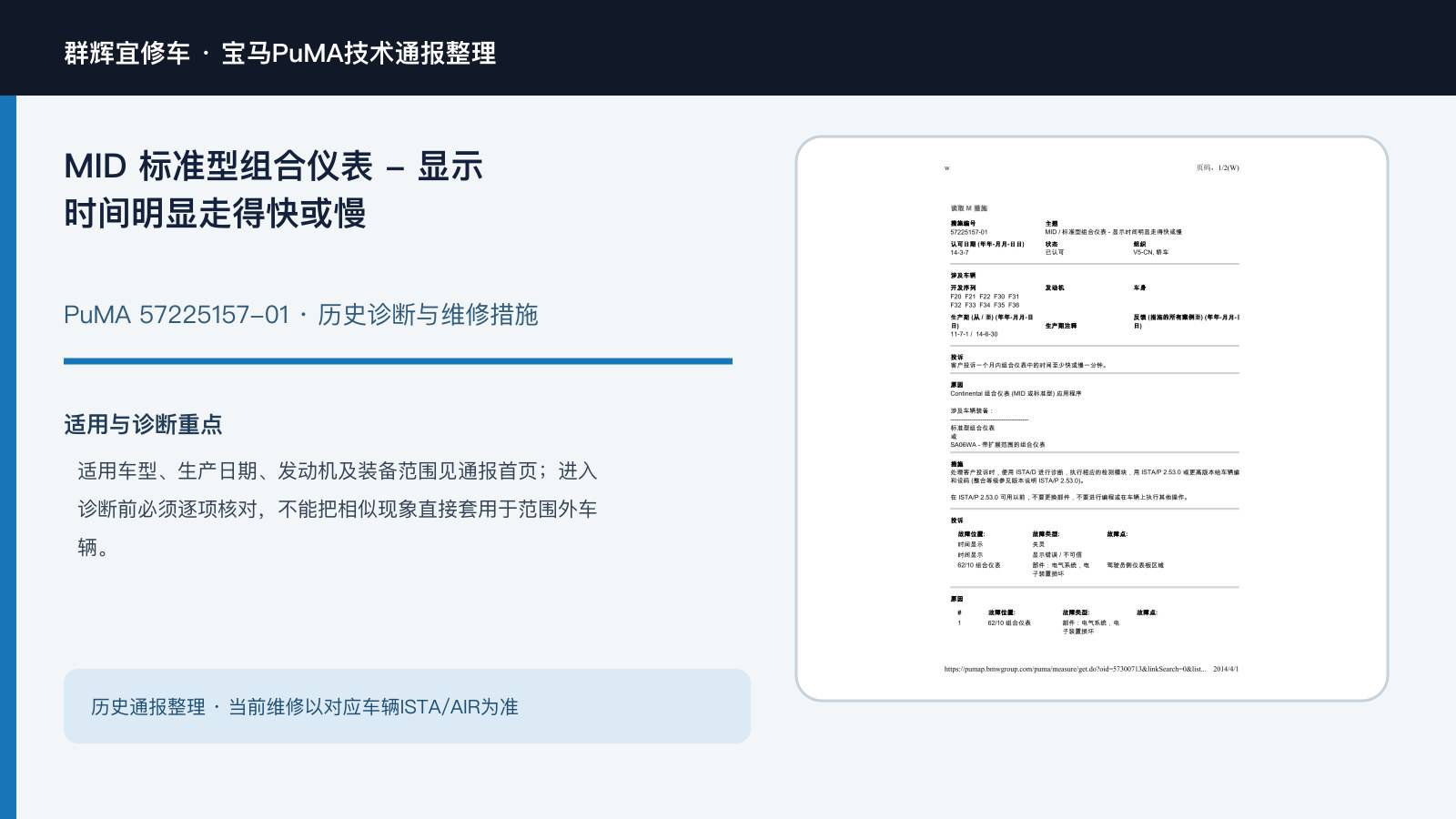Screen dimensions: 1456x819
Task: Click the 62/10 组合仪表 entry in the bottom table
Action: click(x=1009, y=622)
